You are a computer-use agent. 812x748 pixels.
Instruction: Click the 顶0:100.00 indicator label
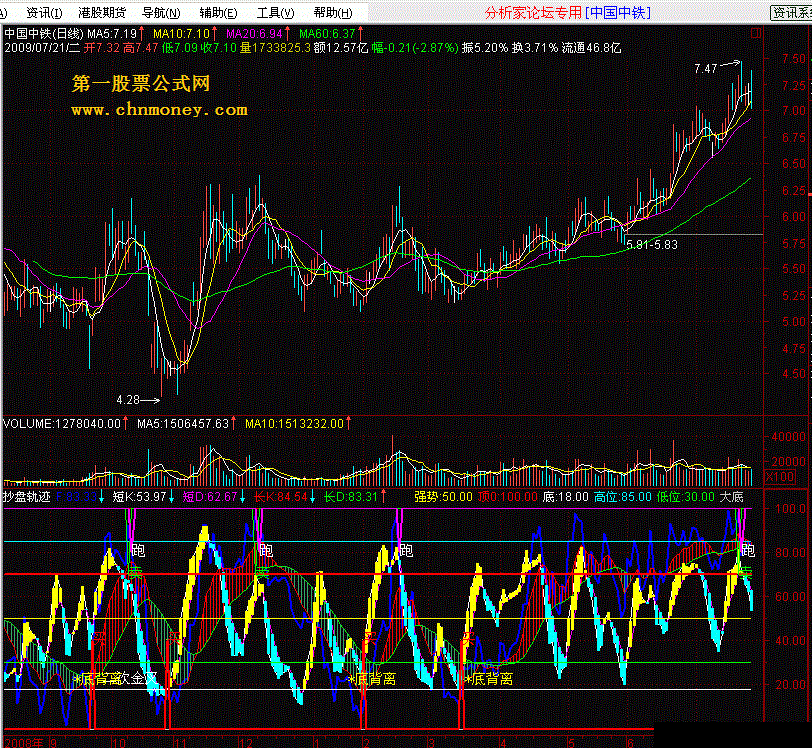508,497
